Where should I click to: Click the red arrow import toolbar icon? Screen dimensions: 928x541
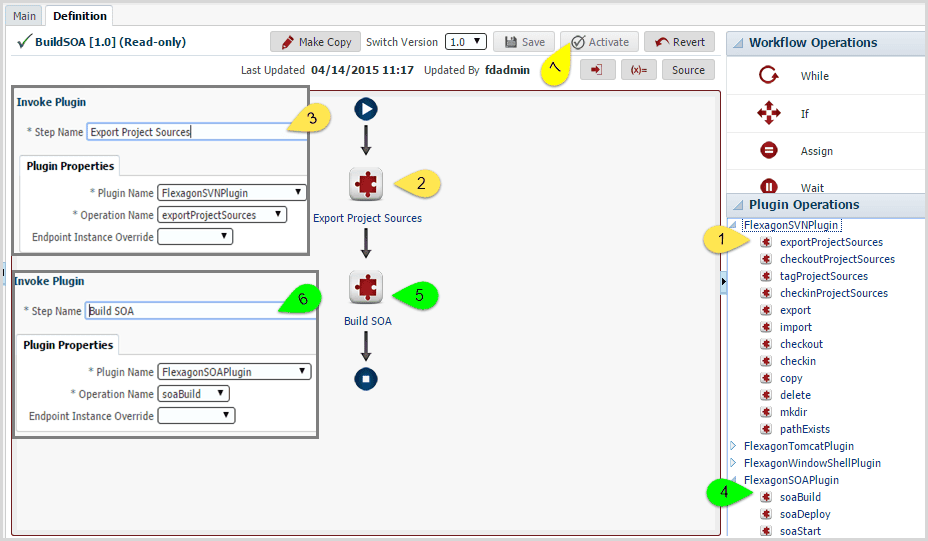(598, 70)
